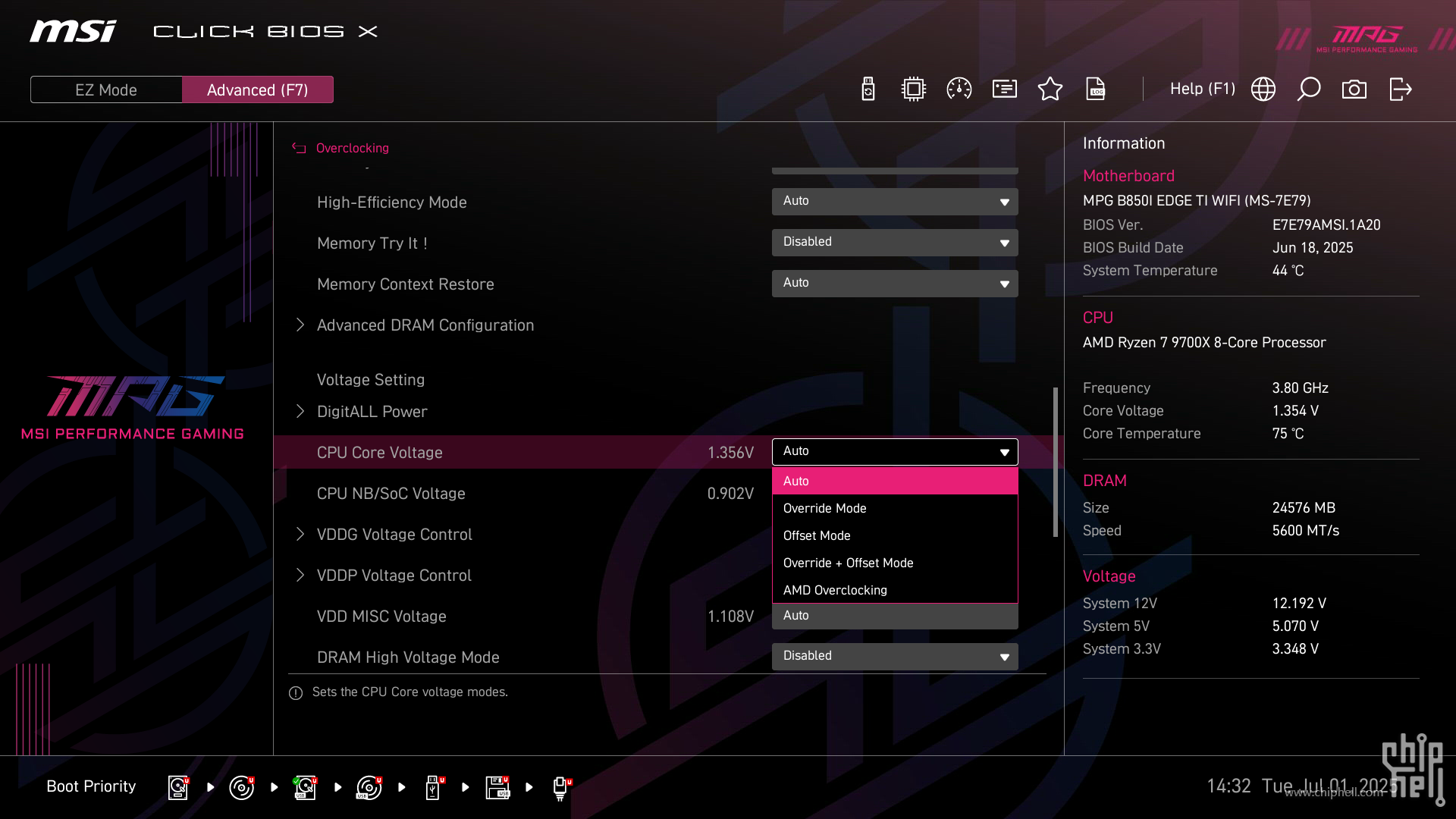The width and height of the screenshot is (1456, 819).
Task: Select the DRAM High Voltage Mode label
Action: (x=408, y=657)
